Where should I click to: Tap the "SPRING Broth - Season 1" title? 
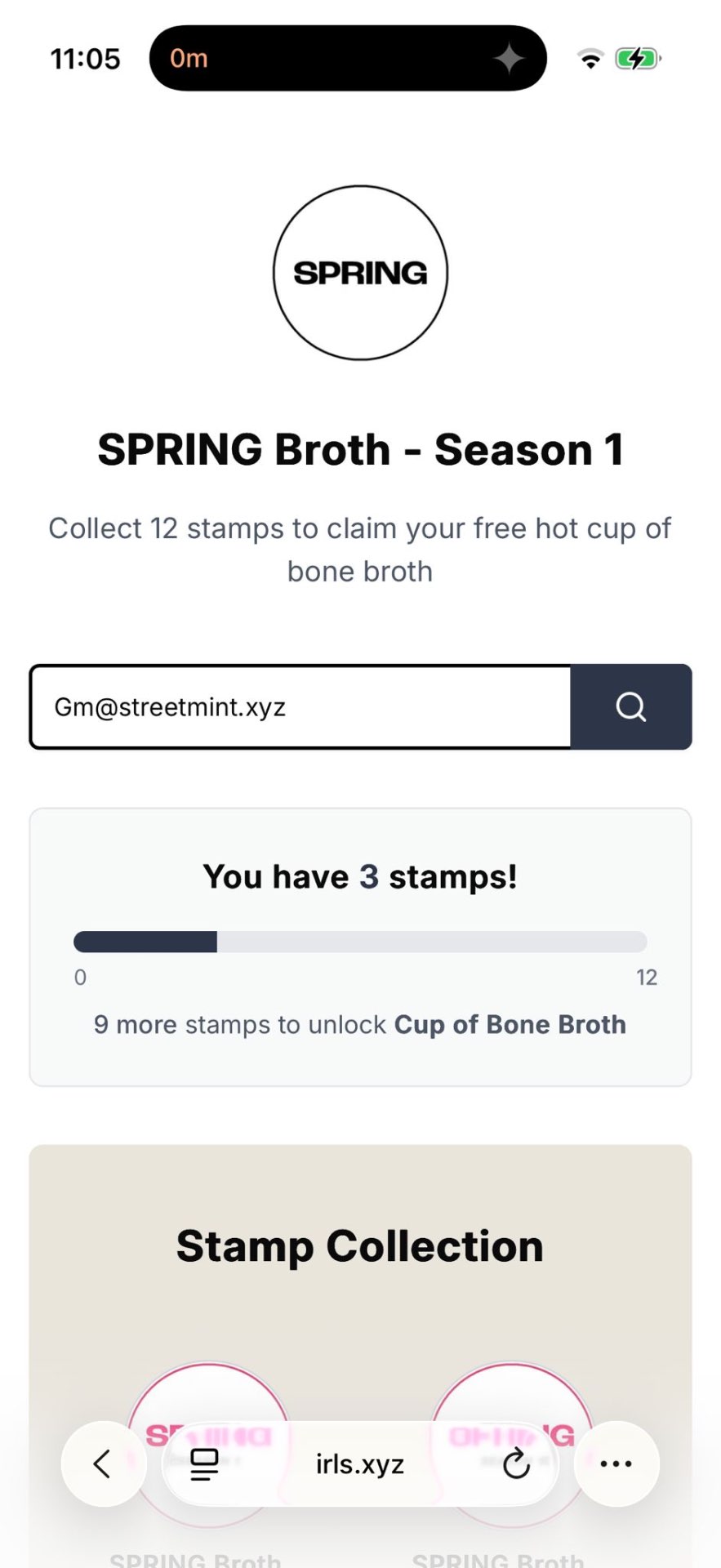click(360, 450)
